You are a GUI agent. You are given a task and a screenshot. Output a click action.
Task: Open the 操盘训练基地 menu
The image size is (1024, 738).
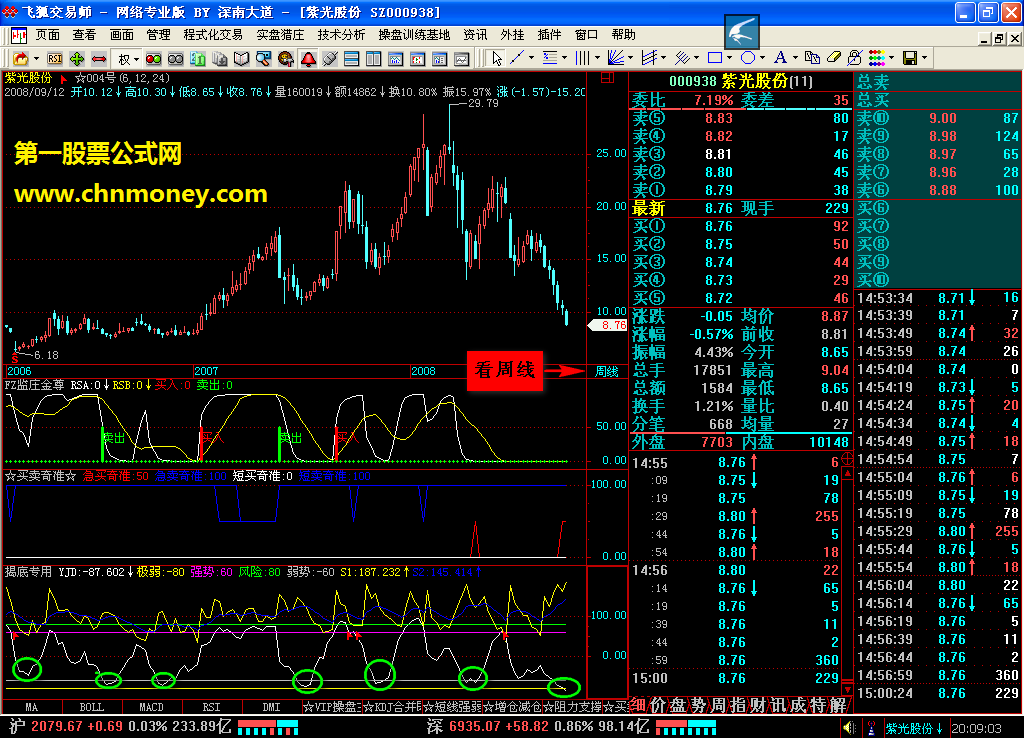pyautogui.click(x=414, y=35)
